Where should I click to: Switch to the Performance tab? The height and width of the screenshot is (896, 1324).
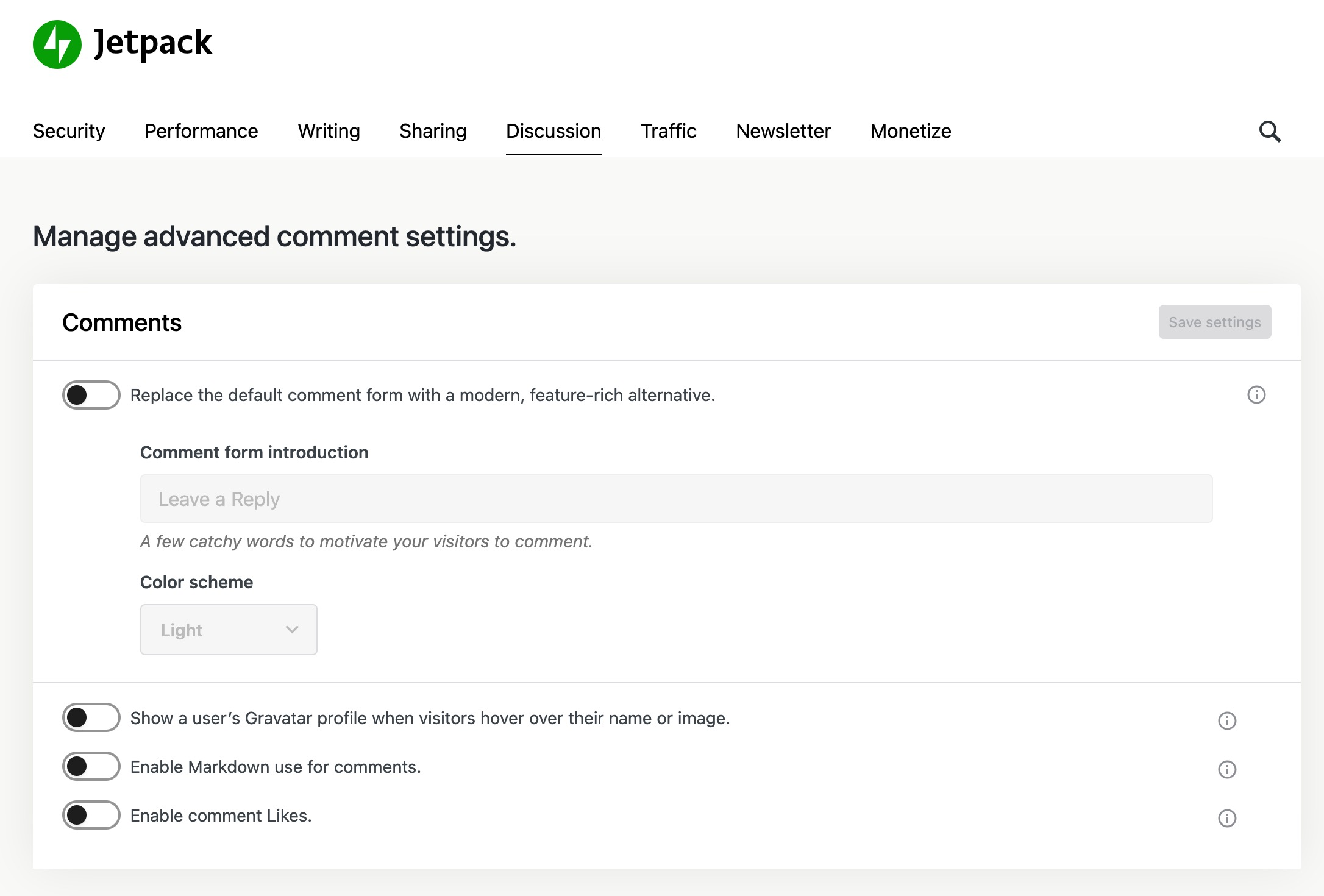point(201,131)
